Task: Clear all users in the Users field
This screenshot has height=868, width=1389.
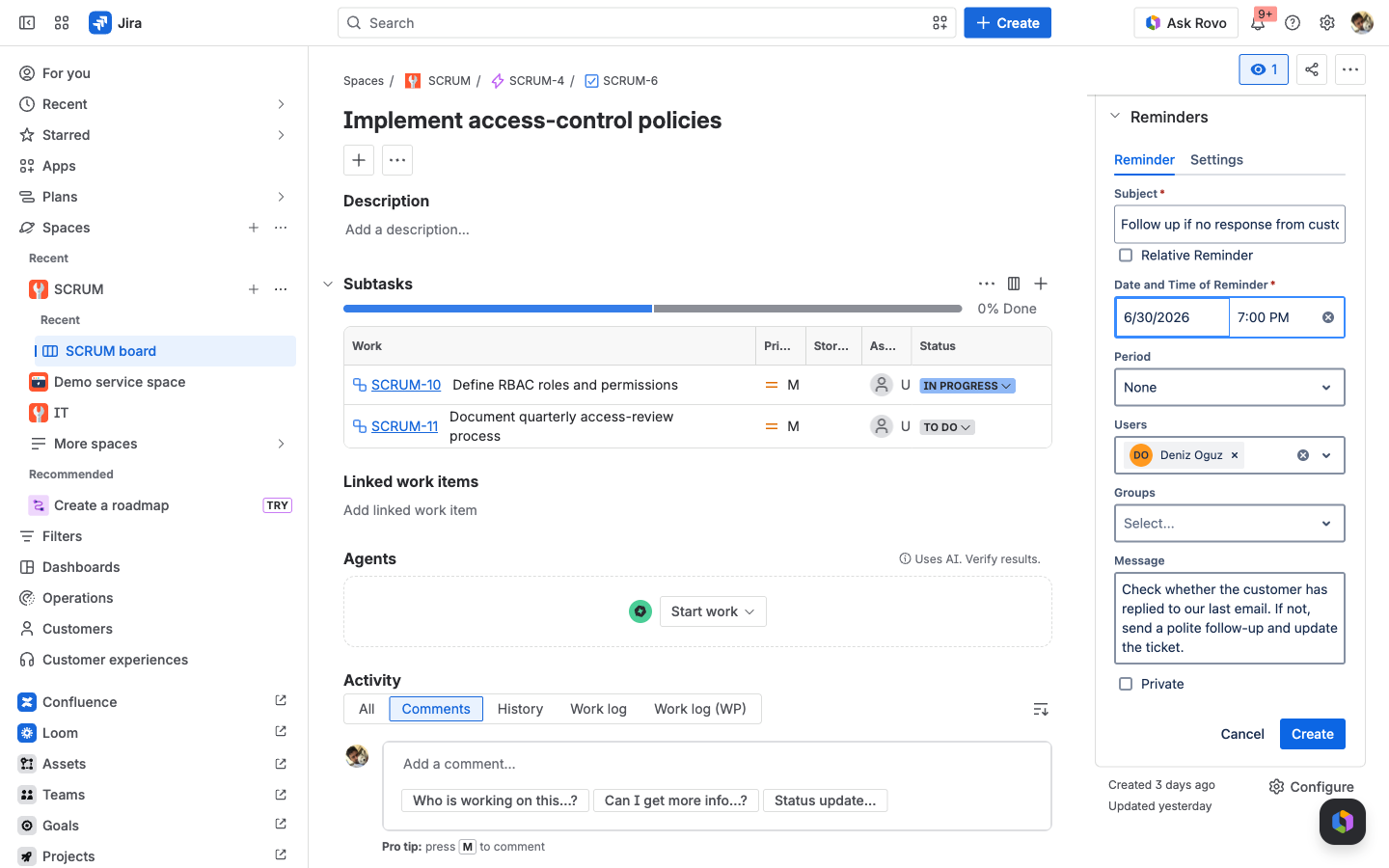Action: coord(1303,455)
